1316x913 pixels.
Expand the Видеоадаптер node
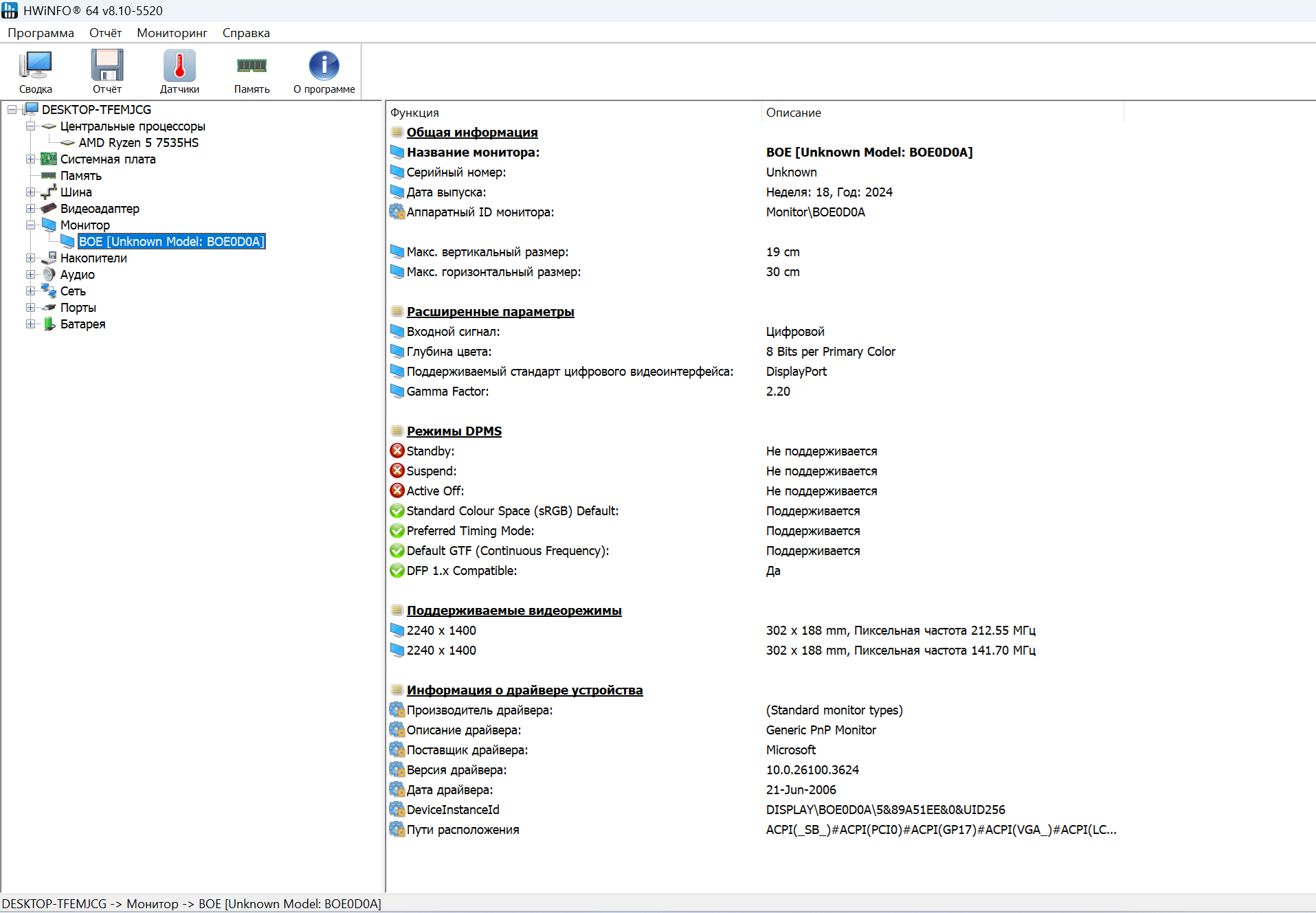[30, 209]
